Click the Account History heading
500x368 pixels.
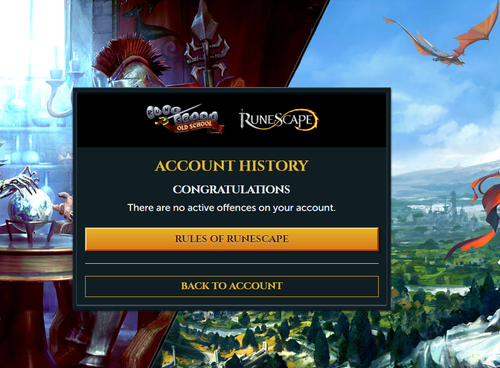pos(232,166)
